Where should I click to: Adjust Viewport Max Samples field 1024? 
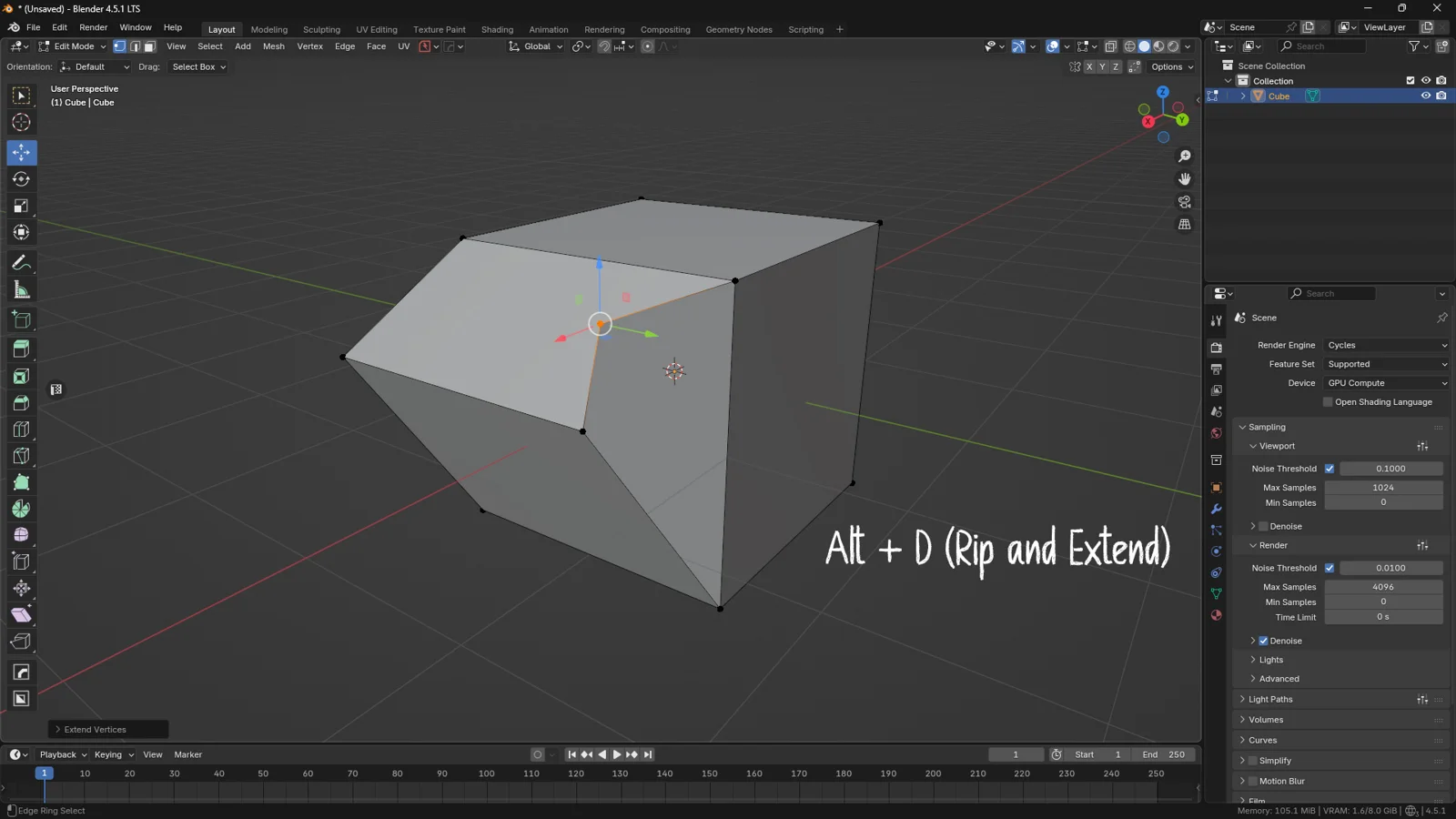[1382, 488]
